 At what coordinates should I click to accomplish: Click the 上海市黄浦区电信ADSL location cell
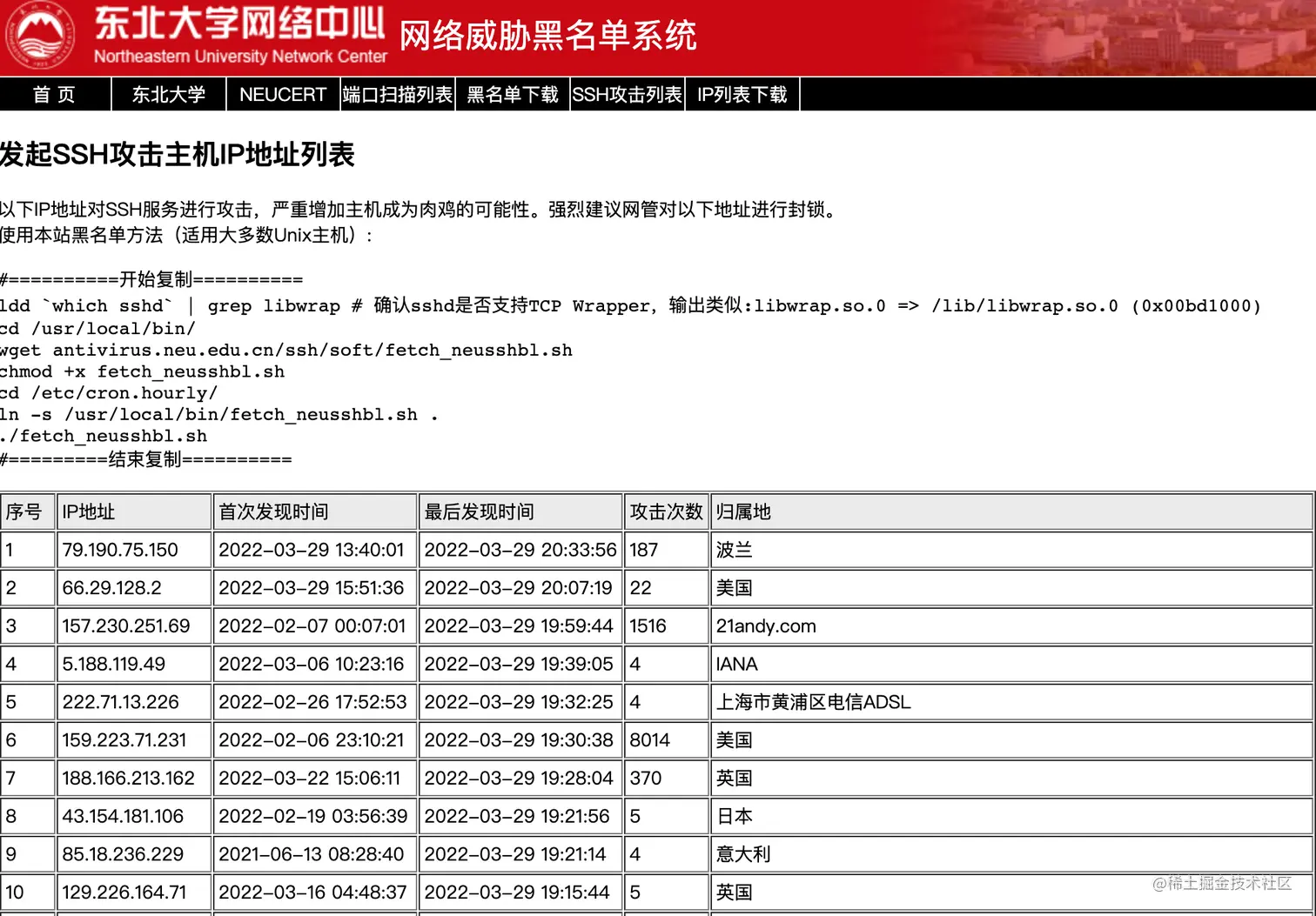click(1012, 702)
